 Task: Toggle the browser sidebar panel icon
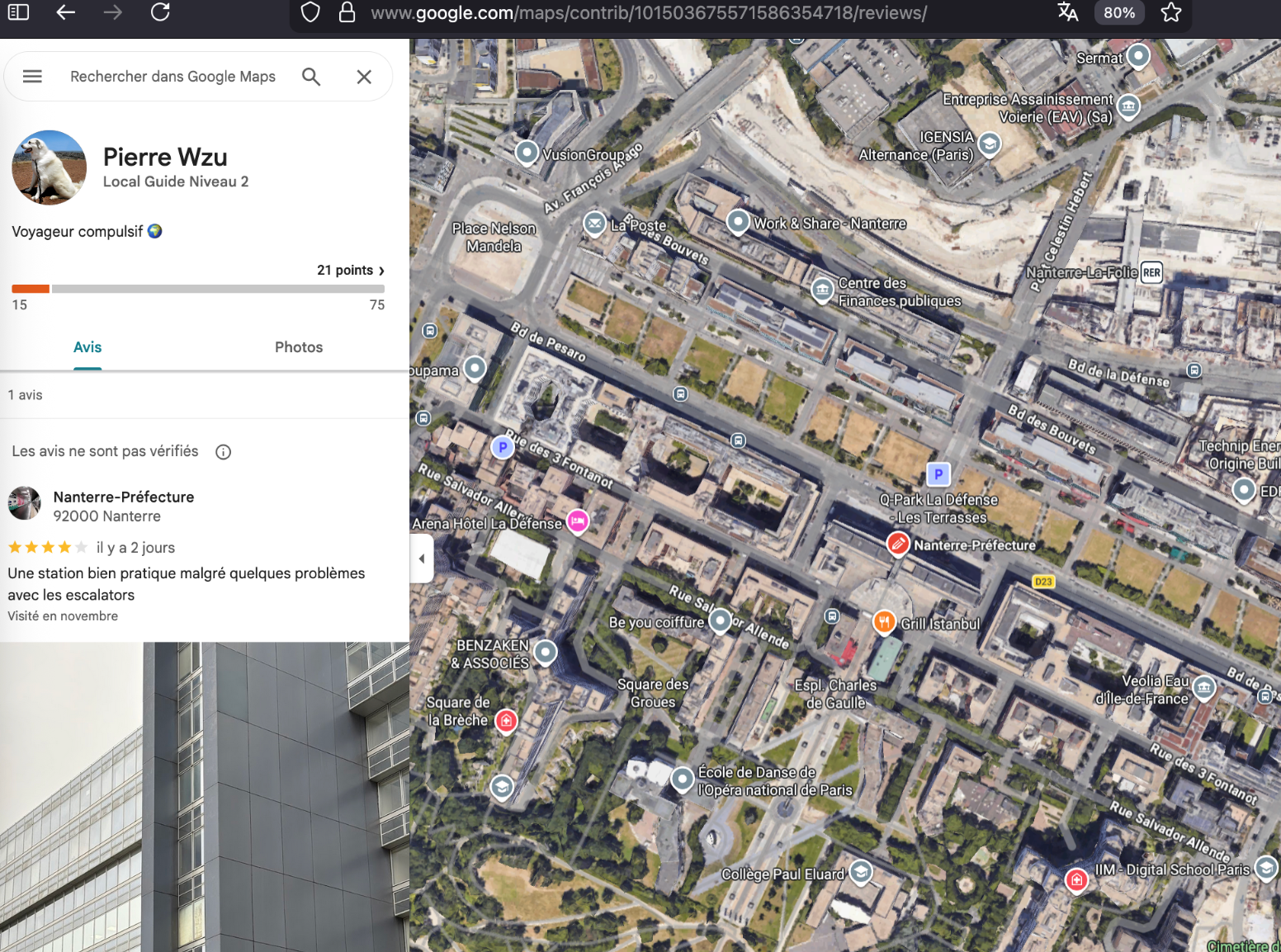point(18,12)
